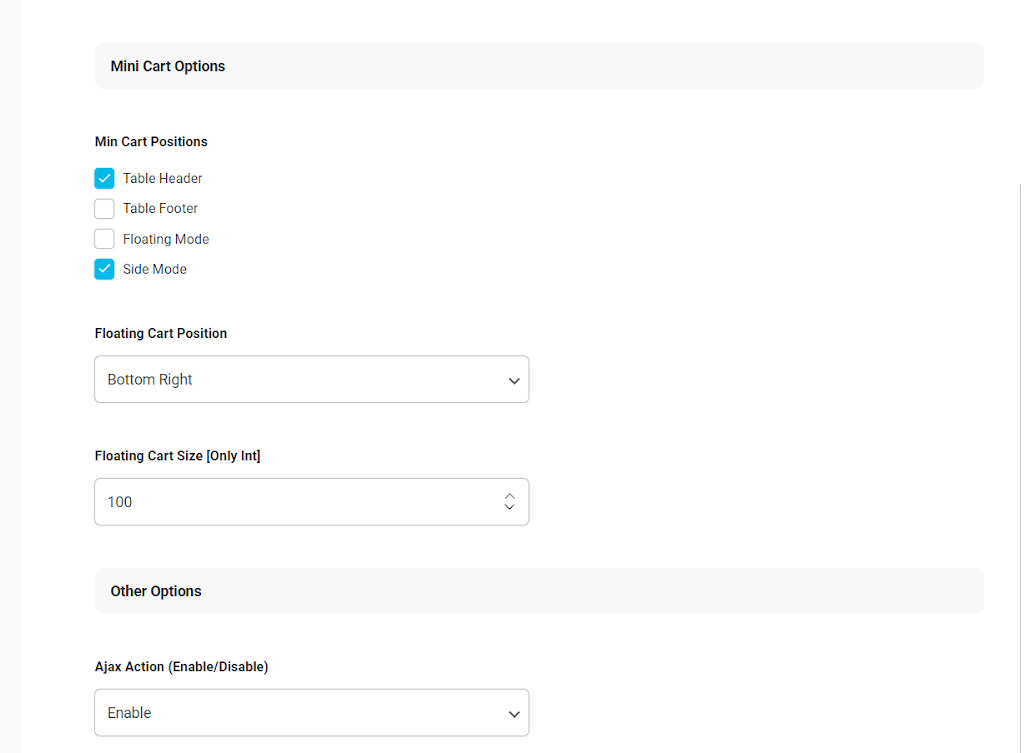The image size is (1024, 753).
Task: Uncheck the Side Mode checkbox
Action: 104,269
